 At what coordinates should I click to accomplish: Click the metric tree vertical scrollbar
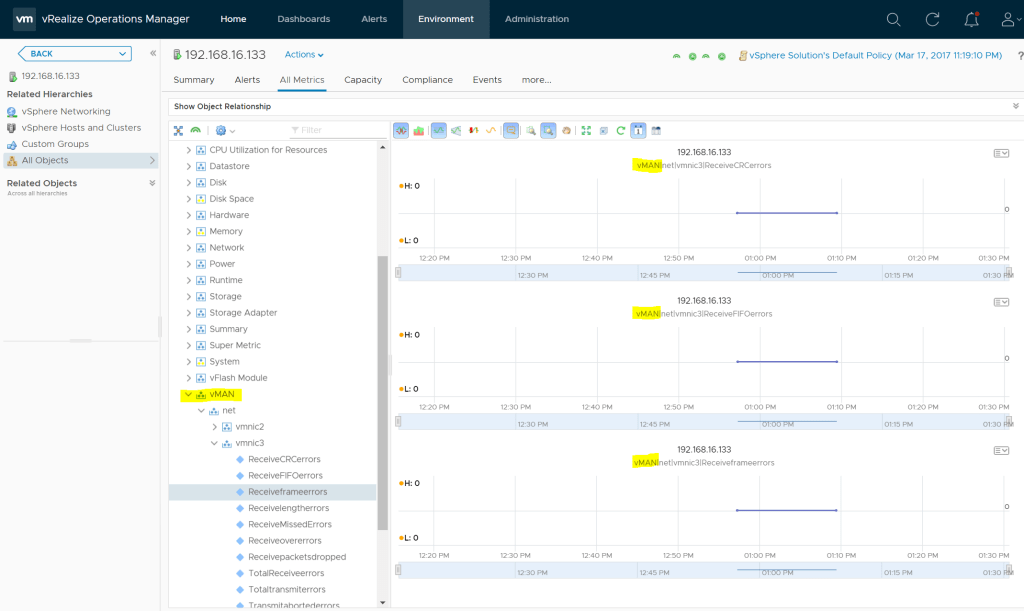pyautogui.click(x=383, y=393)
